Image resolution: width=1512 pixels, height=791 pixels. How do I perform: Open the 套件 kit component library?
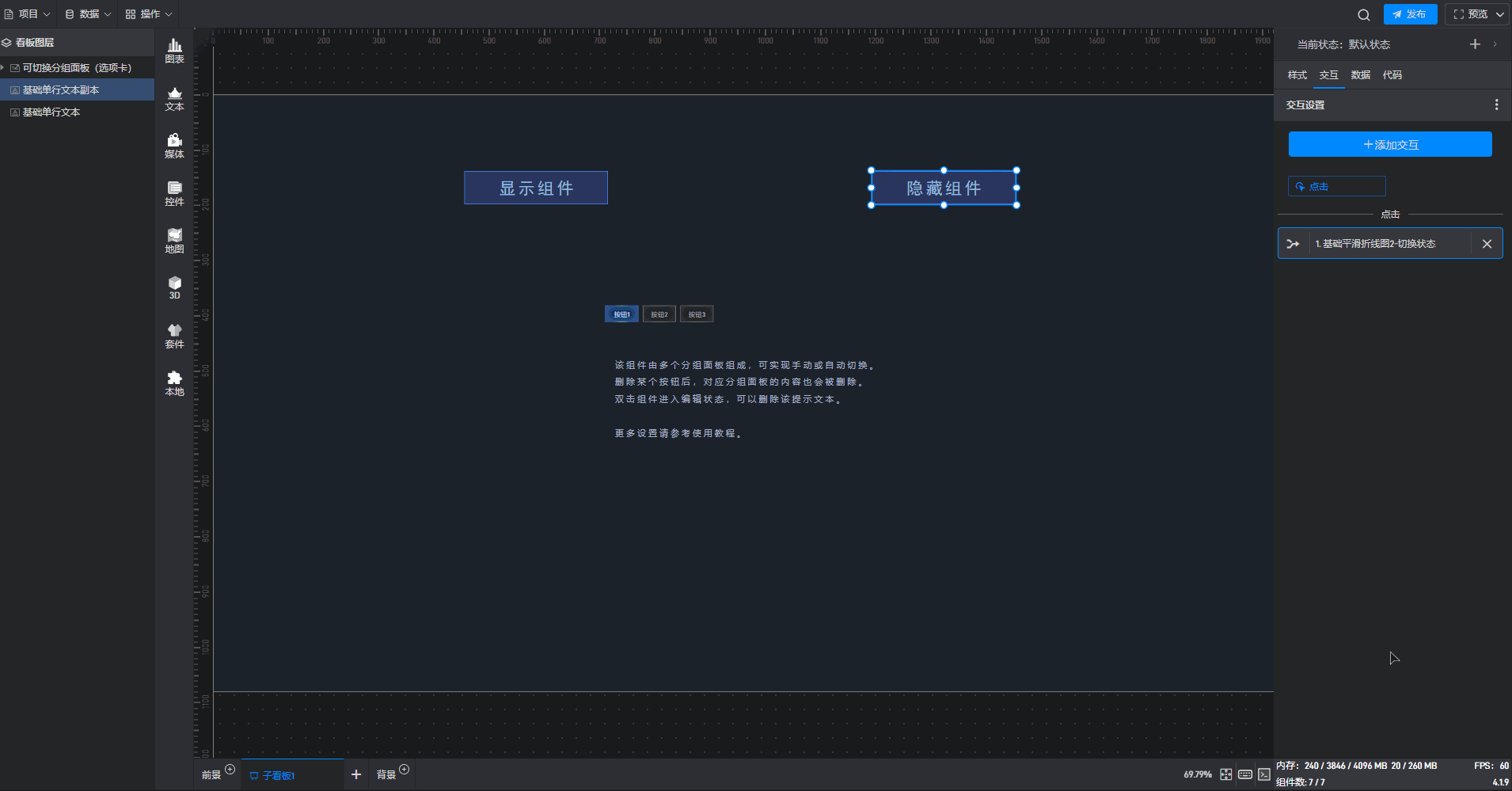[174, 337]
